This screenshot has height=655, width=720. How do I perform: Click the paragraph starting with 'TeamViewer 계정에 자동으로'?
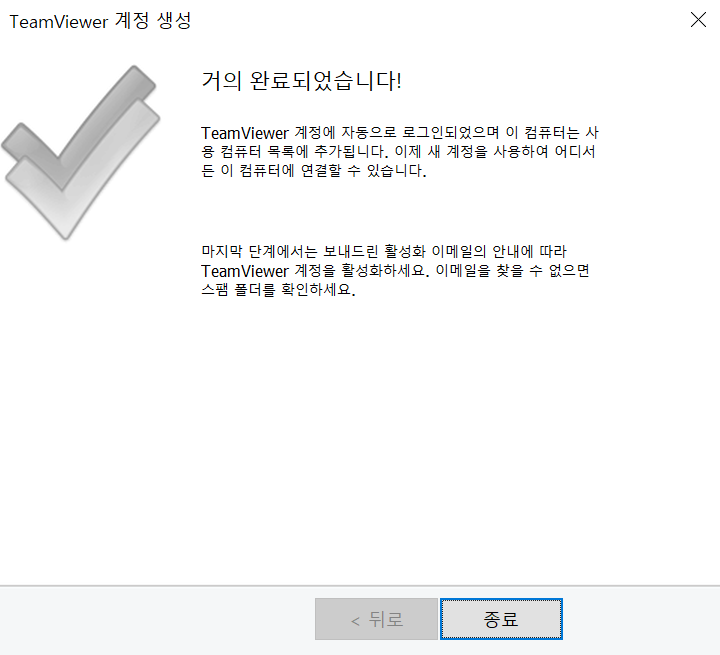click(399, 152)
